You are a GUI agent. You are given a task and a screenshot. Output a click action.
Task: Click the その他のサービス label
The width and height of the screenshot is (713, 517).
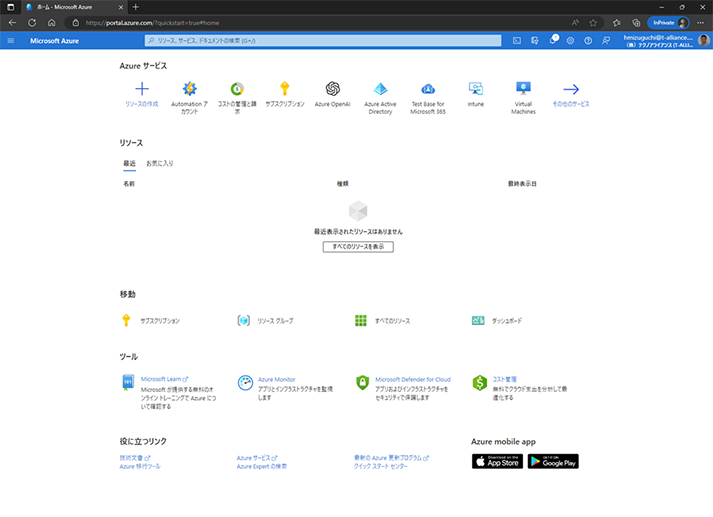click(571, 104)
